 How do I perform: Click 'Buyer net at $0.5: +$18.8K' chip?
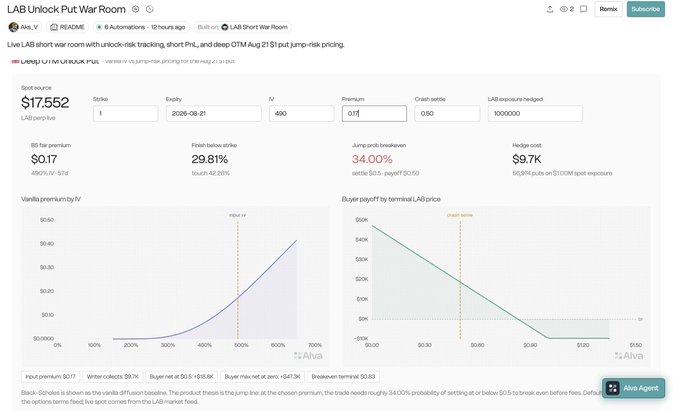click(181, 377)
